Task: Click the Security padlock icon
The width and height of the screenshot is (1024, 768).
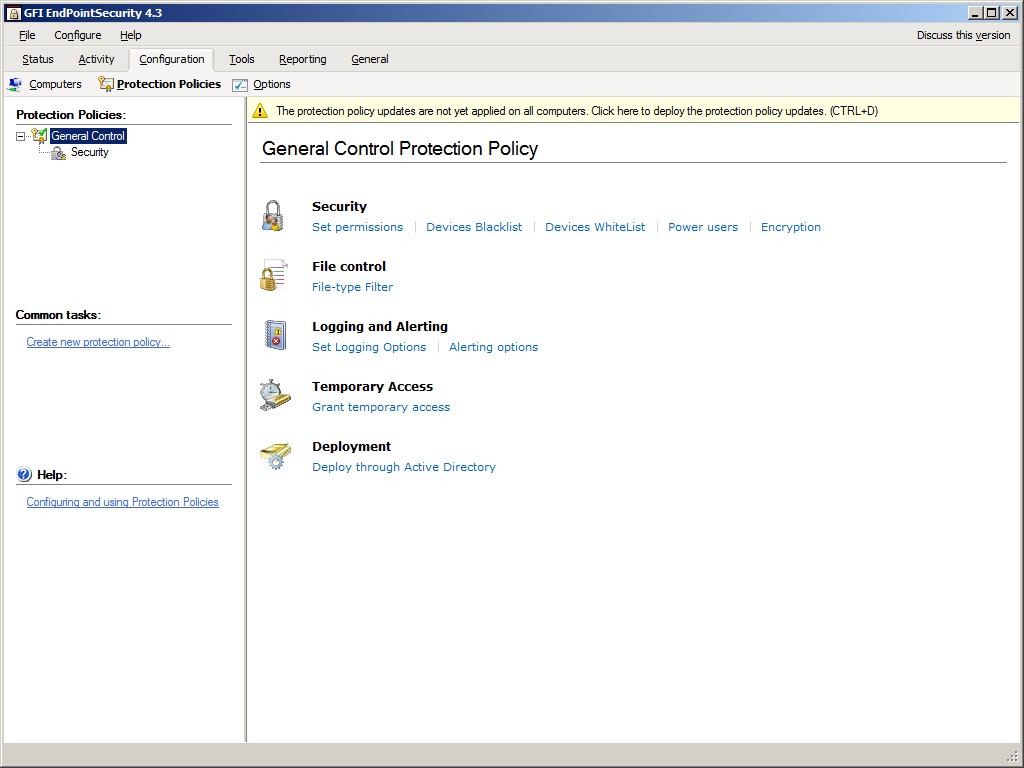Action: pos(273,216)
